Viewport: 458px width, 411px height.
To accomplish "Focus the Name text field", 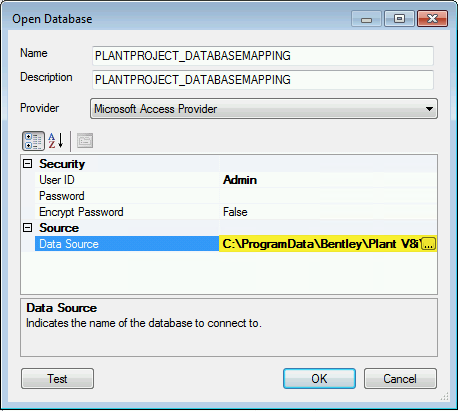I will (x=263, y=56).
